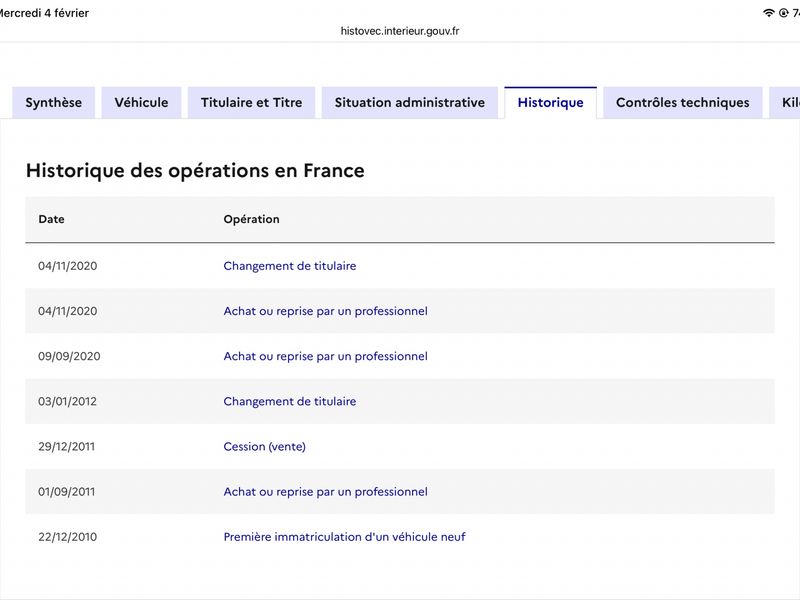This screenshot has width=800, height=600.
Task: Switch to the Synthèse tab
Action: (x=54, y=103)
